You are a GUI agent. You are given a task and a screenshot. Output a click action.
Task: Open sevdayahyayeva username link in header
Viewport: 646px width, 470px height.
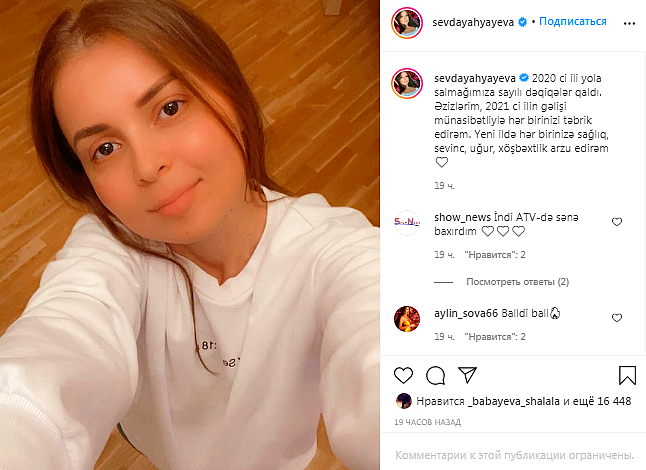pyautogui.click(x=474, y=20)
